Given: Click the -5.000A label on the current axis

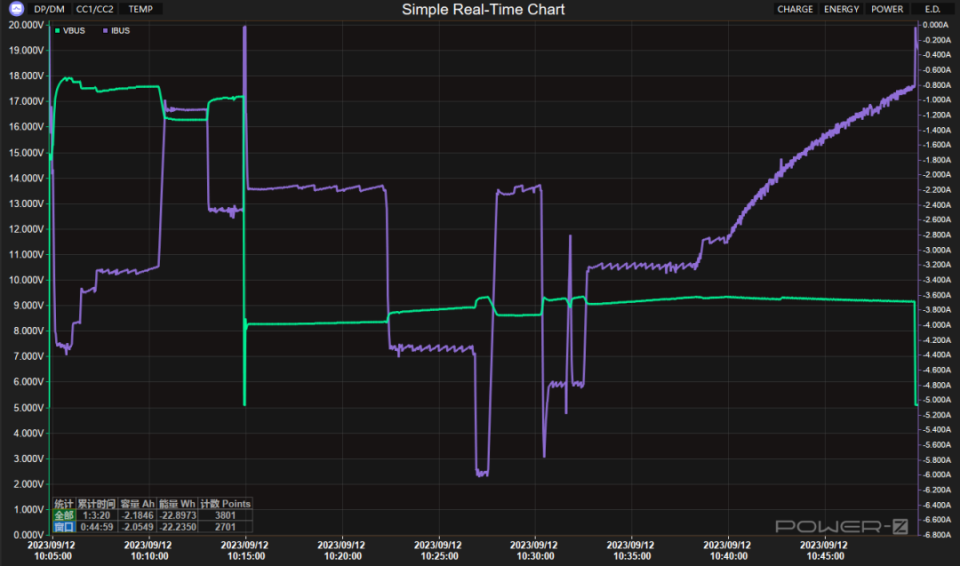Looking at the screenshot, I should pos(936,400).
